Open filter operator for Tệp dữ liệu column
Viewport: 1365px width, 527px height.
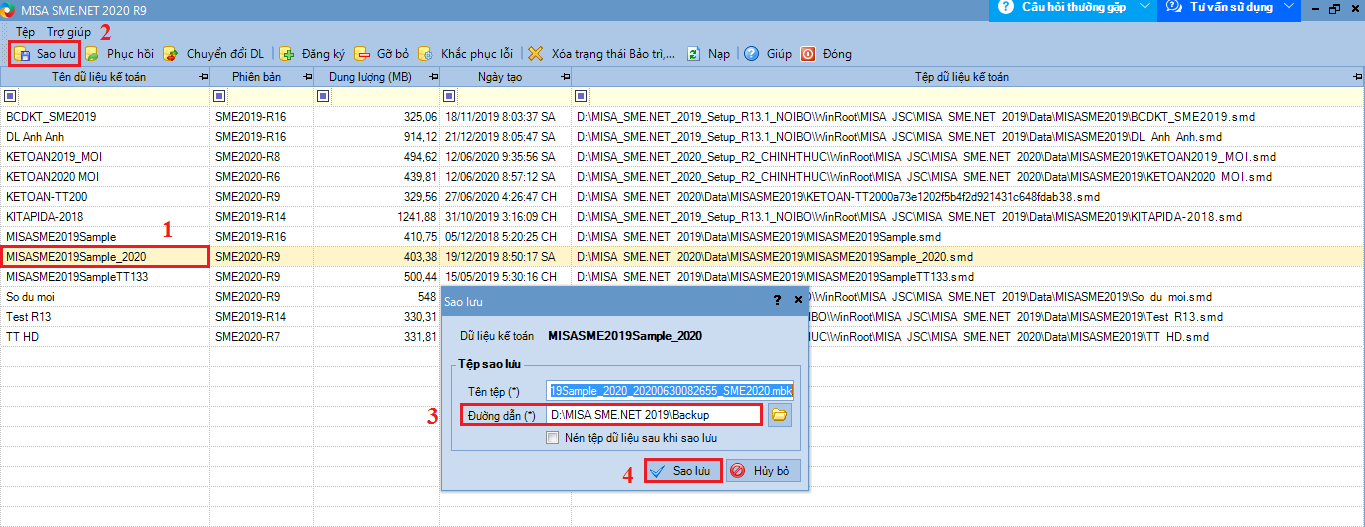[582, 96]
